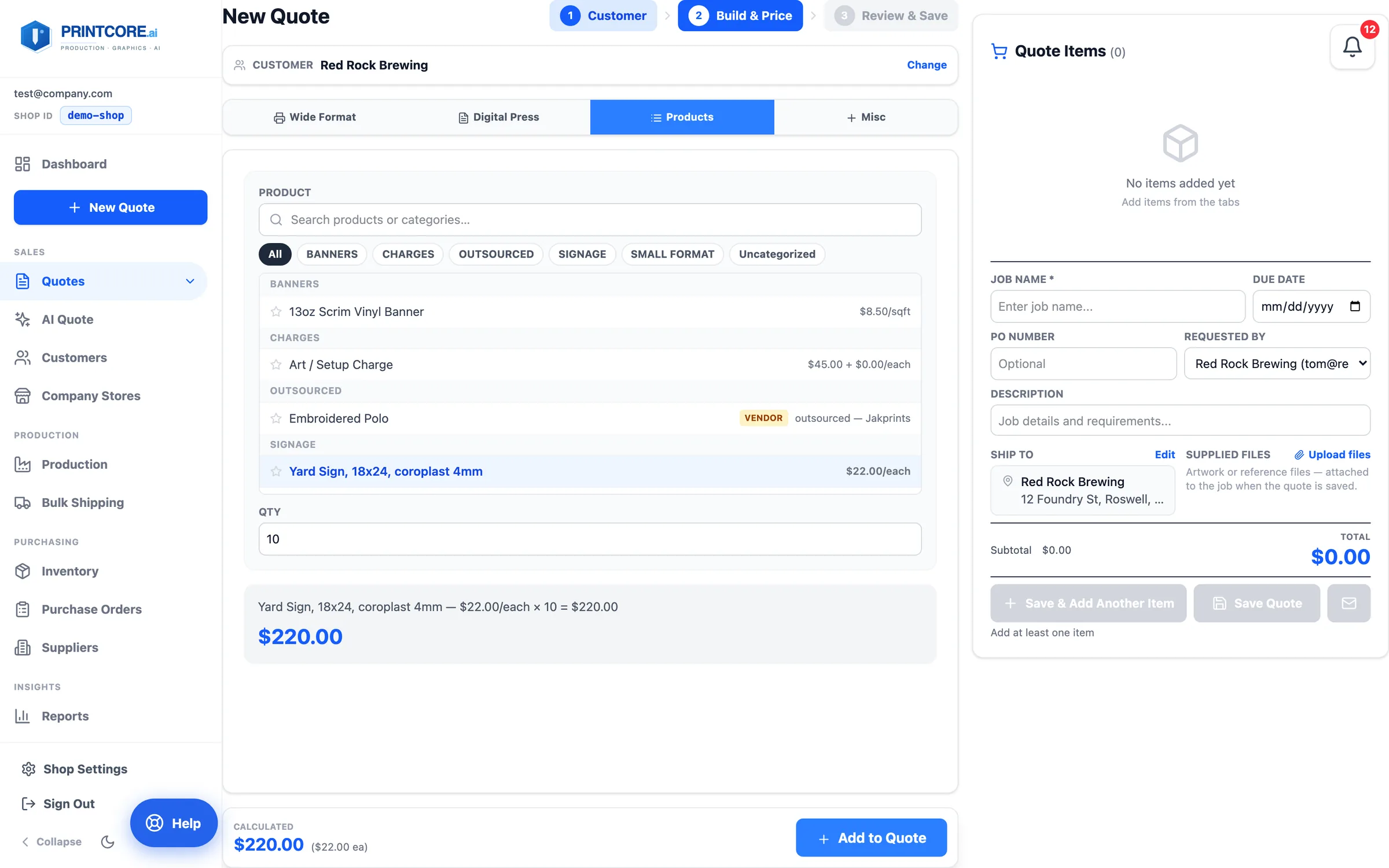This screenshot has height=868, width=1389.
Task: Click the demo-shop Shop ID badge
Action: click(96, 115)
